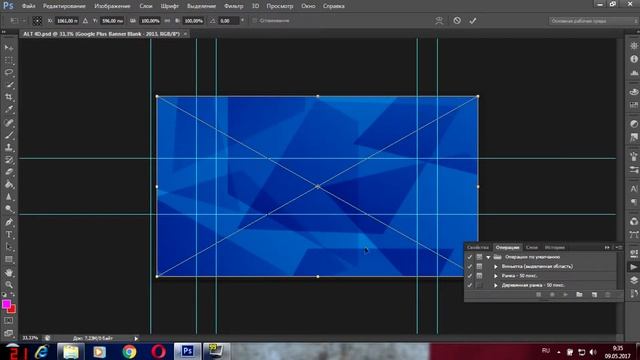This screenshot has height=360, width=640.
Task: Open the Actions panel flyout menu
Action: click(x=619, y=247)
